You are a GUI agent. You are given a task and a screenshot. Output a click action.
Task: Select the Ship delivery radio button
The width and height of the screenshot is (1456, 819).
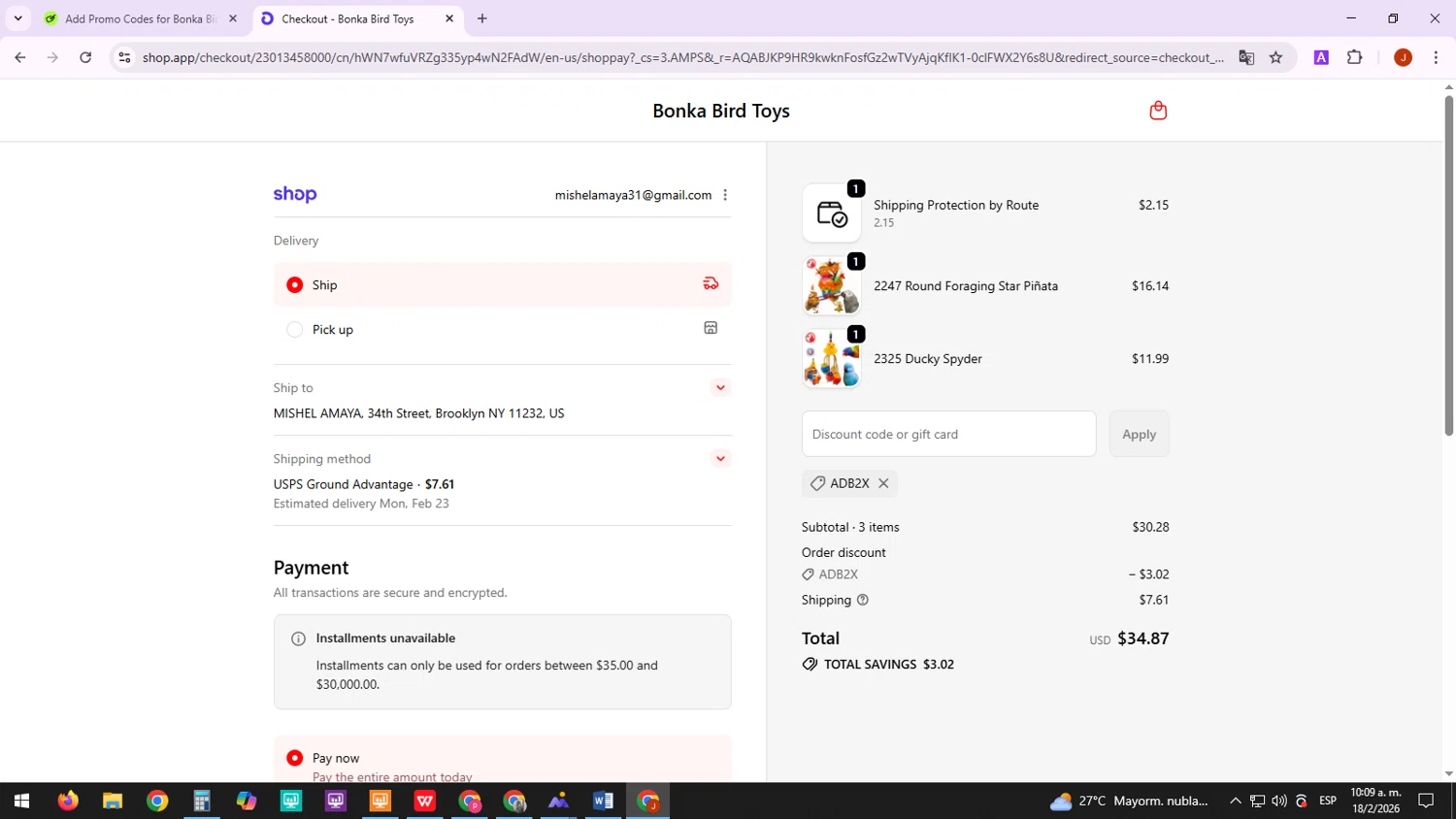(x=295, y=285)
